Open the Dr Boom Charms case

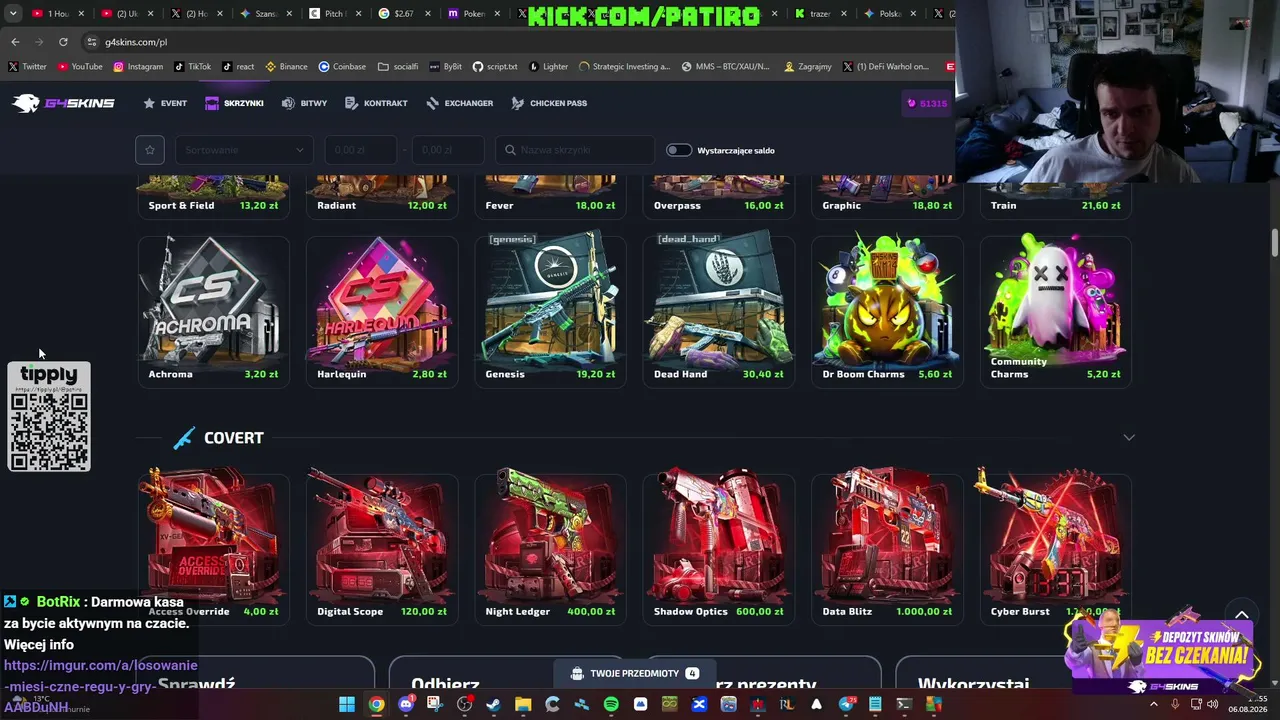(x=887, y=310)
